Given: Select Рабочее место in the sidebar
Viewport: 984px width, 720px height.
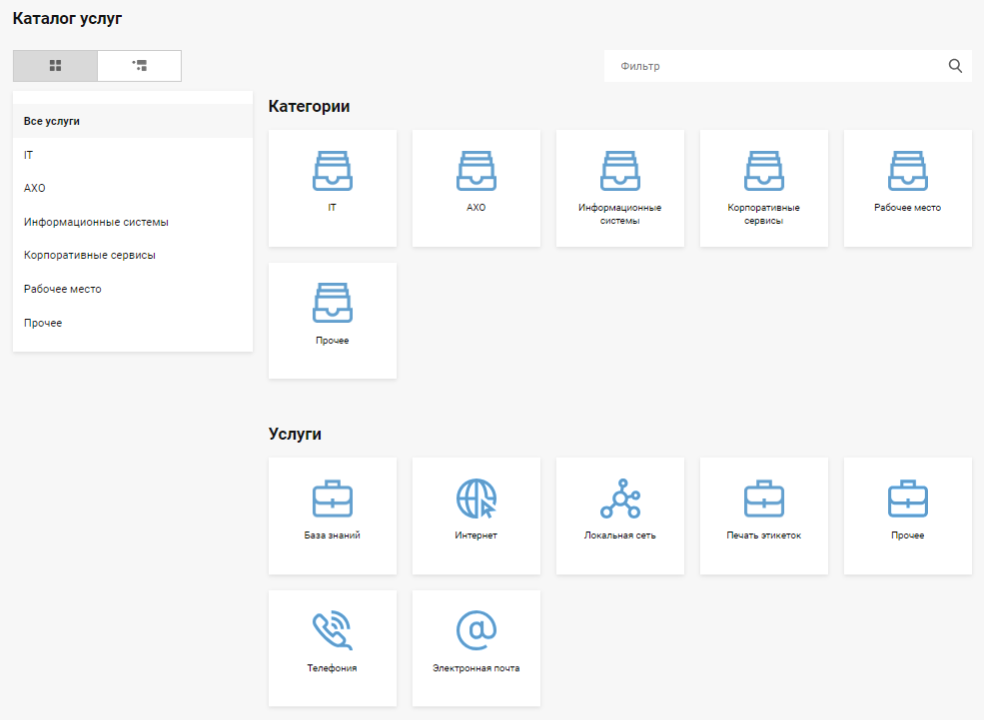Looking at the screenshot, I should coord(62,289).
